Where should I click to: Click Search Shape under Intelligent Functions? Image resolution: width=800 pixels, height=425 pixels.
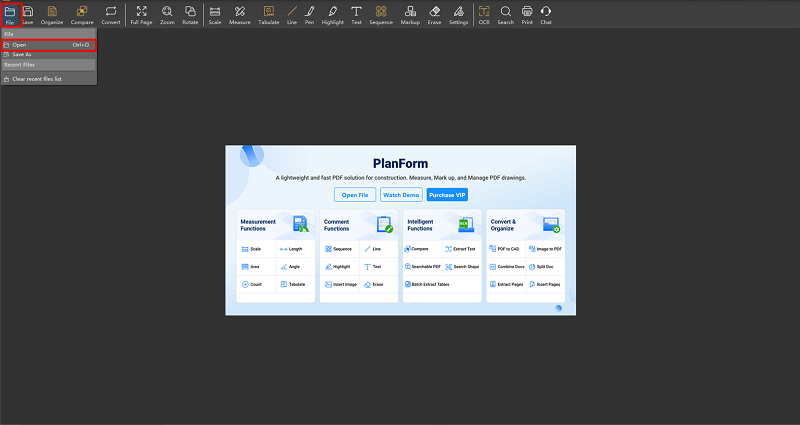(x=462, y=267)
